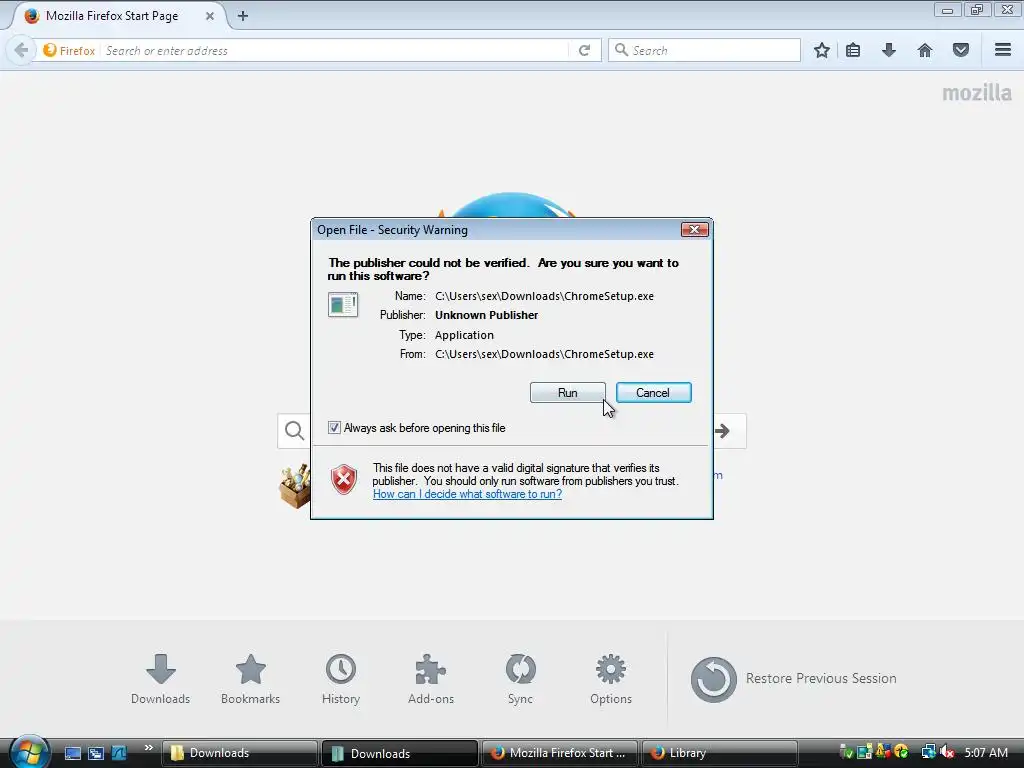Open the Pocket icon in the toolbar
Image resolution: width=1024 pixels, height=768 pixels.
pyautogui.click(x=961, y=50)
